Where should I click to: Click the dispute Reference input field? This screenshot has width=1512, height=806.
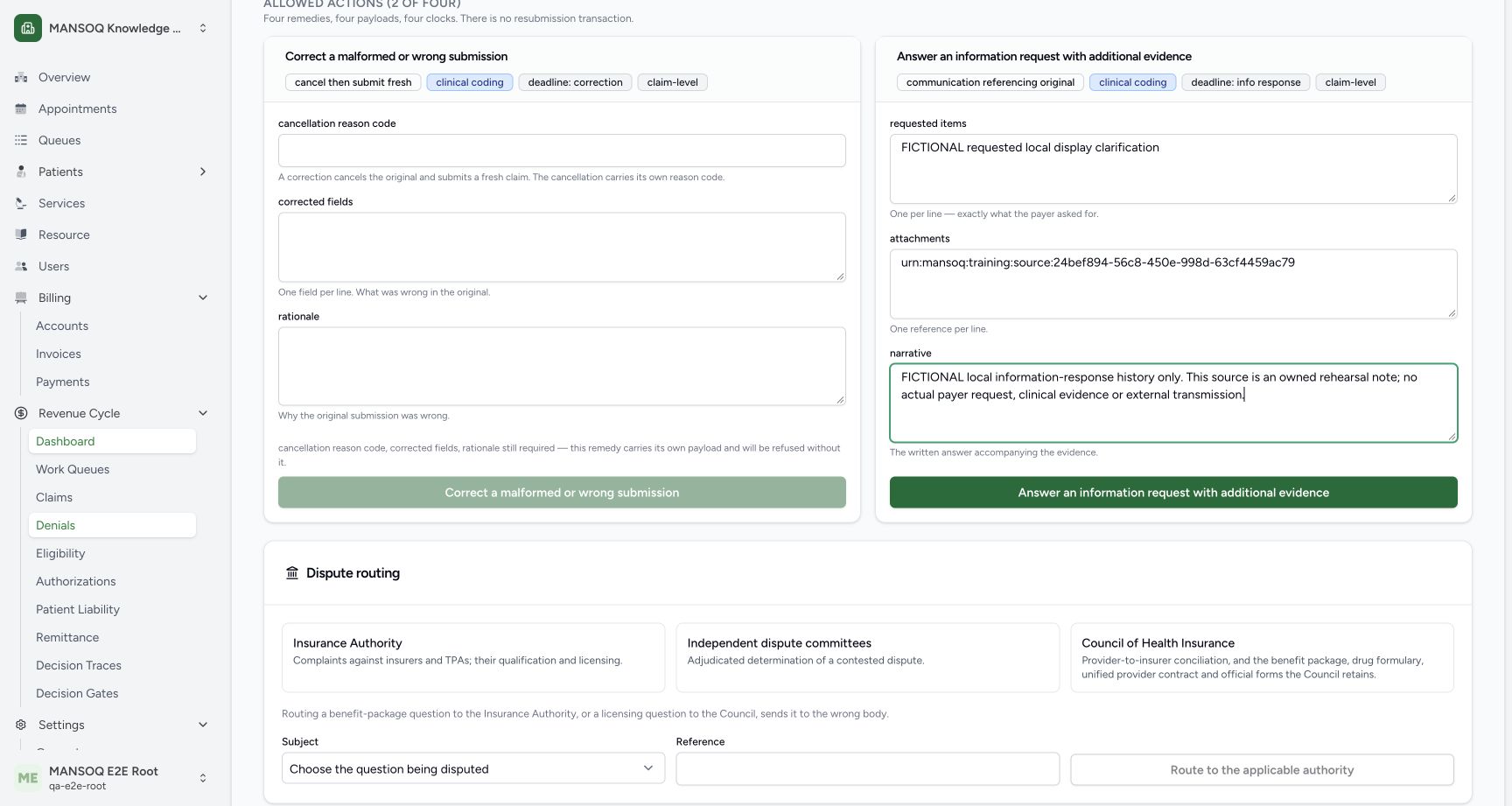[x=868, y=769]
